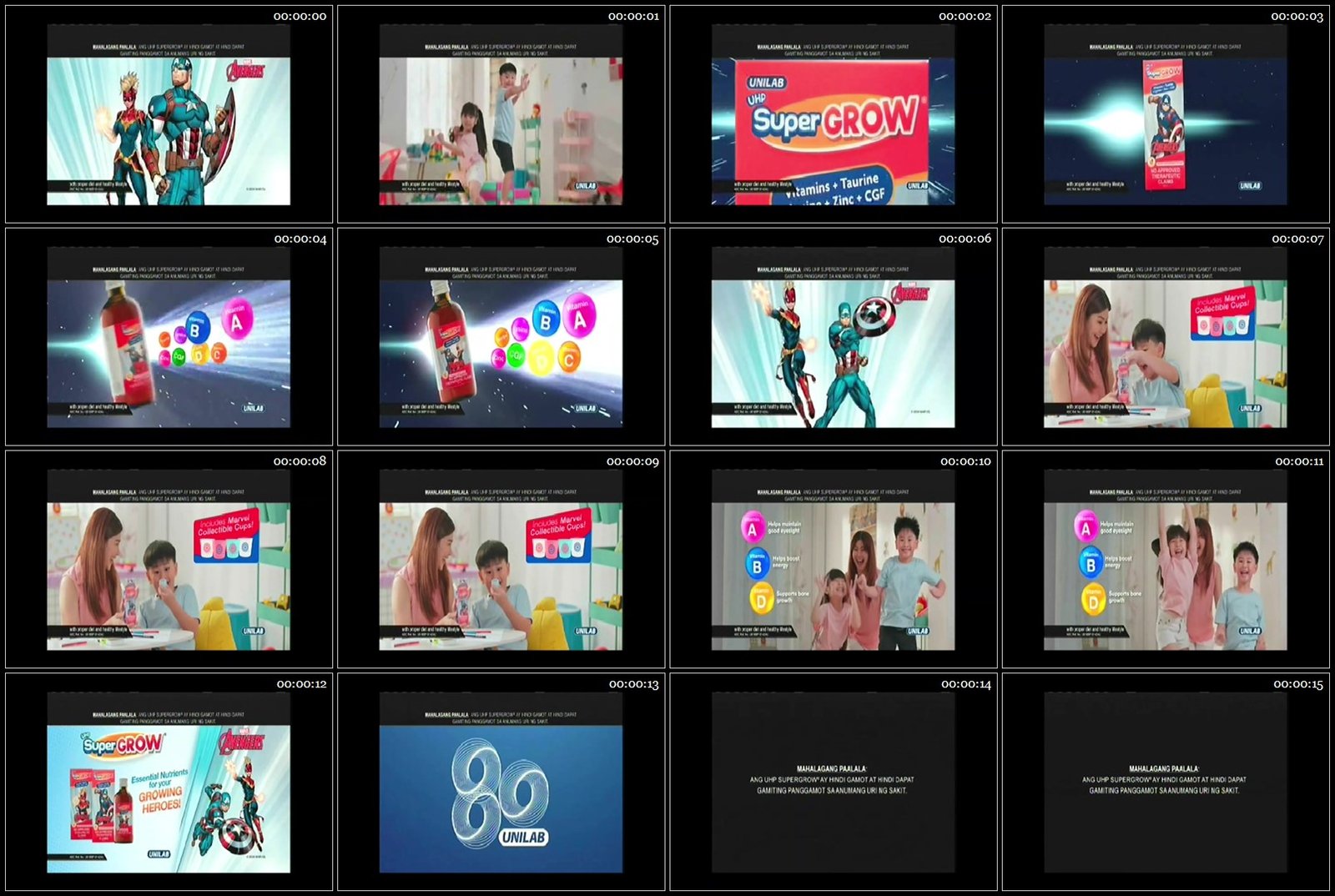Open the disclaimer text frame at 00:00:14
The width and height of the screenshot is (1335, 896).
click(833, 783)
